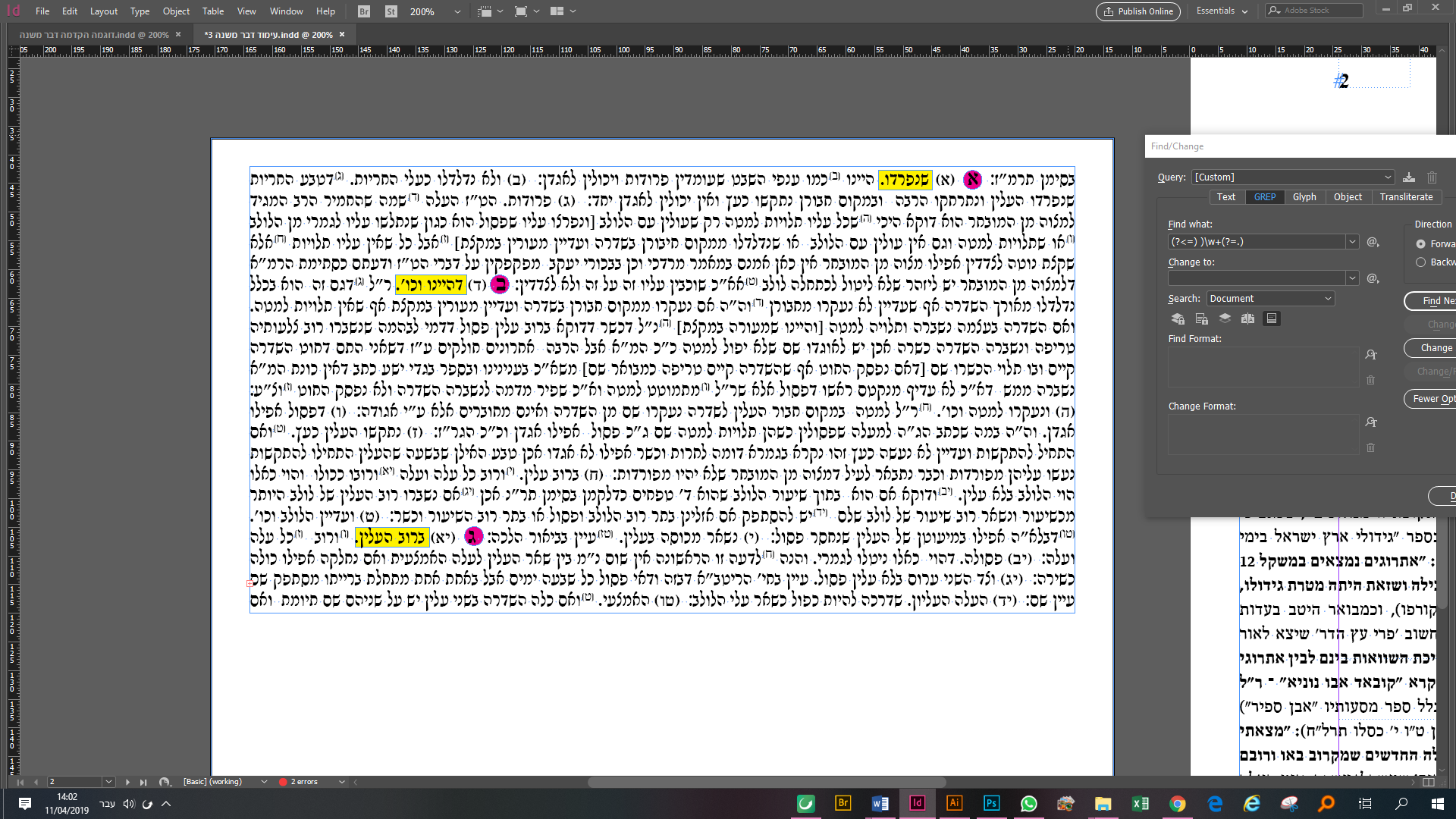1456x819 pixels.
Task: Click the Change button
Action: (x=1436, y=348)
